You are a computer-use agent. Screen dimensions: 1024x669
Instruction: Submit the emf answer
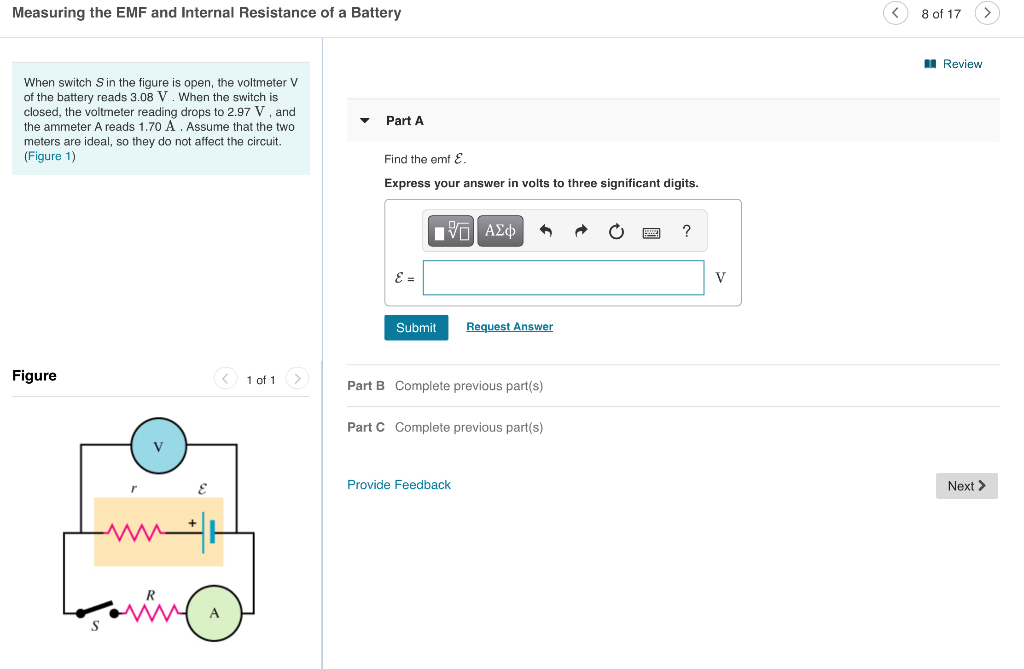click(416, 327)
